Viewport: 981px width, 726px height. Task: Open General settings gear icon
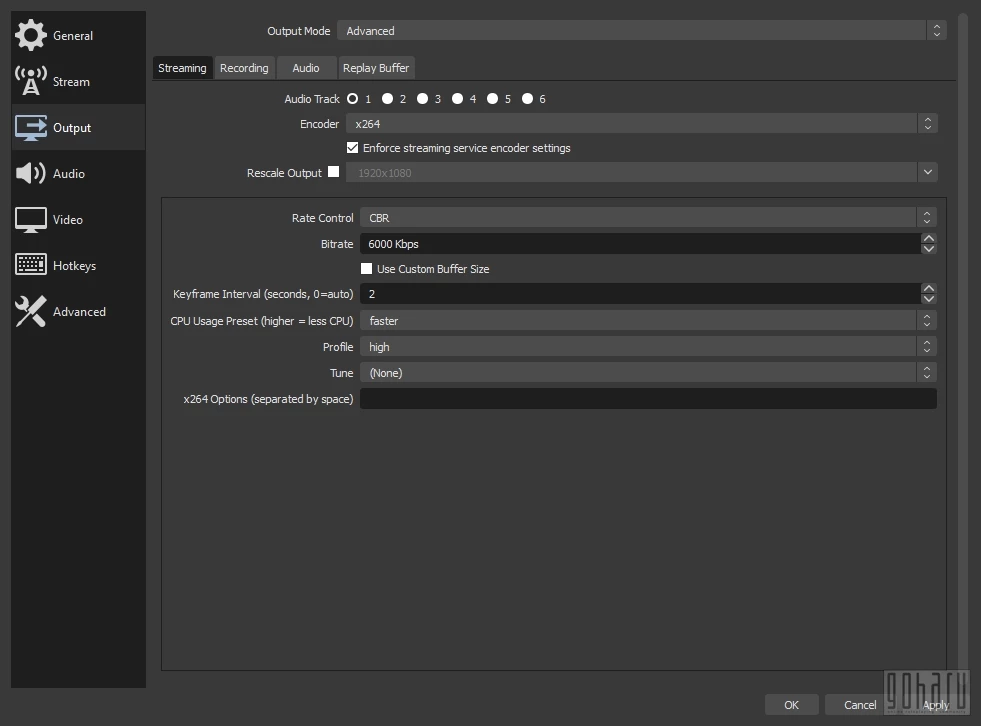(x=31, y=35)
